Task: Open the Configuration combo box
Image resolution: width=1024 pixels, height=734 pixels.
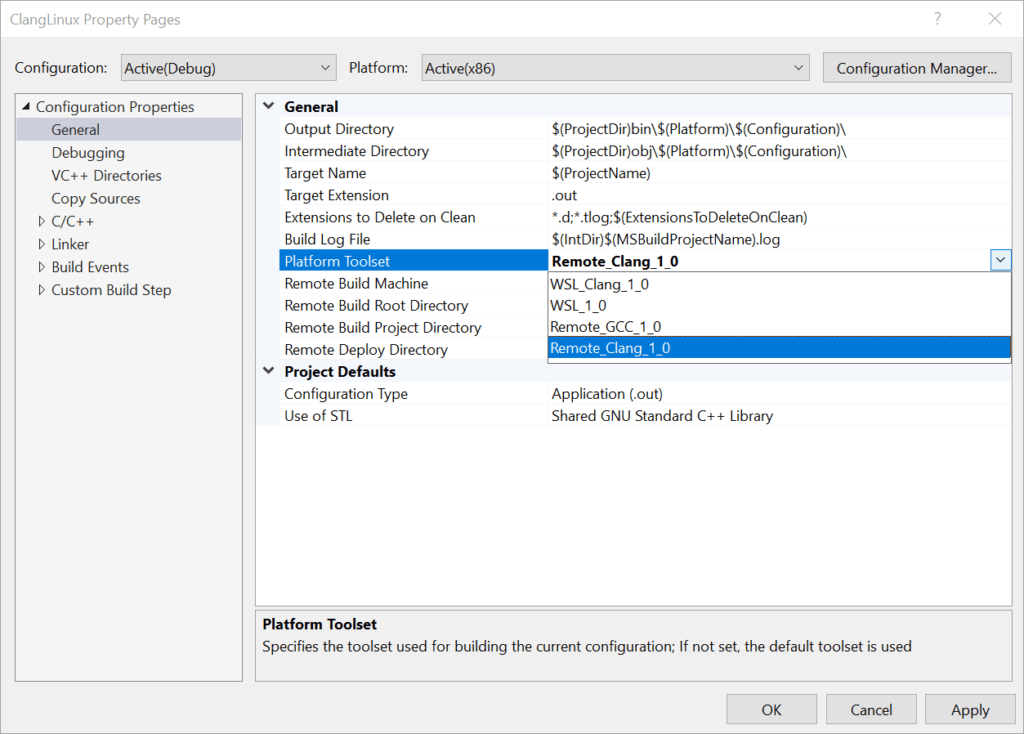Action: click(x=227, y=67)
